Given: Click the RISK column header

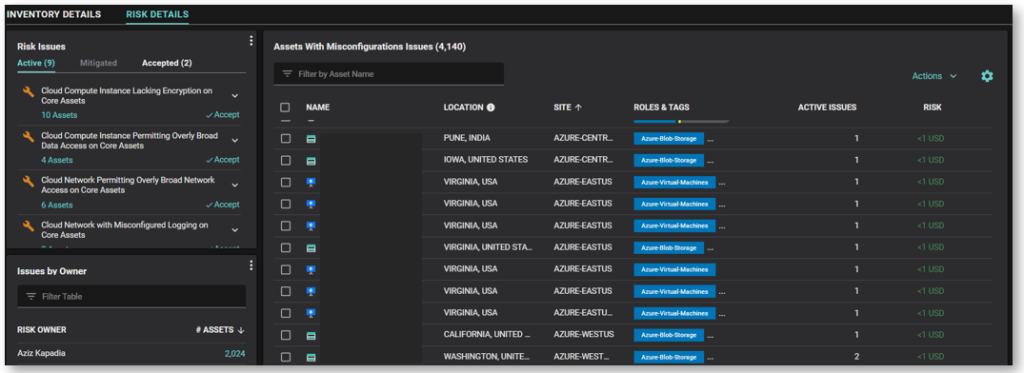Looking at the screenshot, I should 933,107.
